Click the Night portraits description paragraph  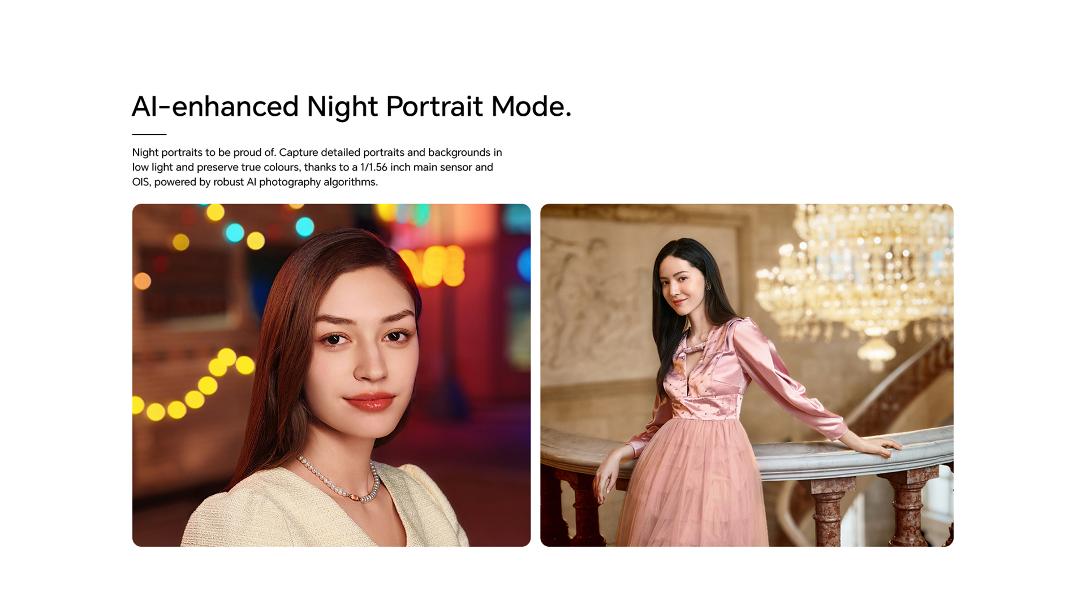[x=317, y=167]
